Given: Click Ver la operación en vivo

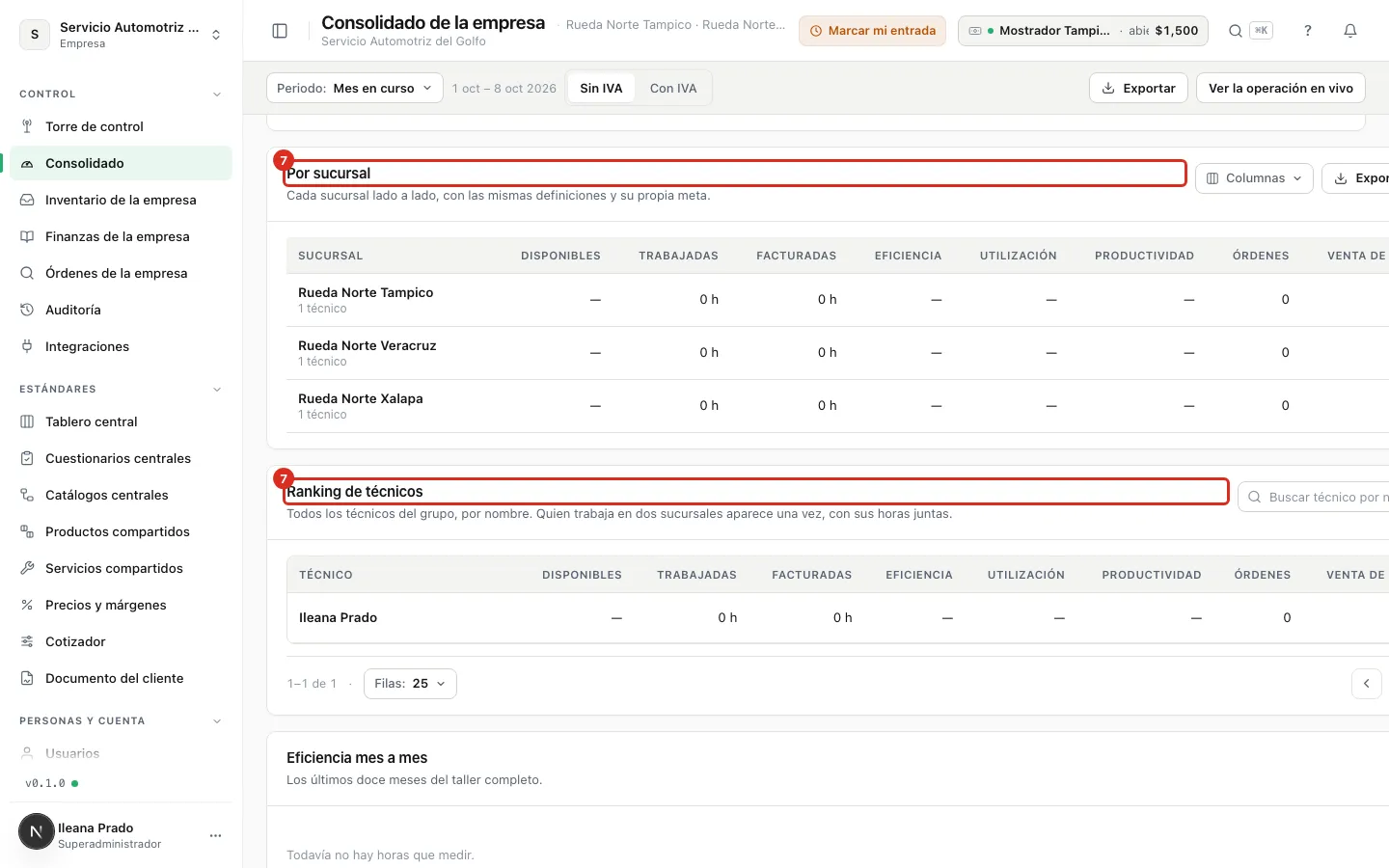Looking at the screenshot, I should (x=1281, y=88).
